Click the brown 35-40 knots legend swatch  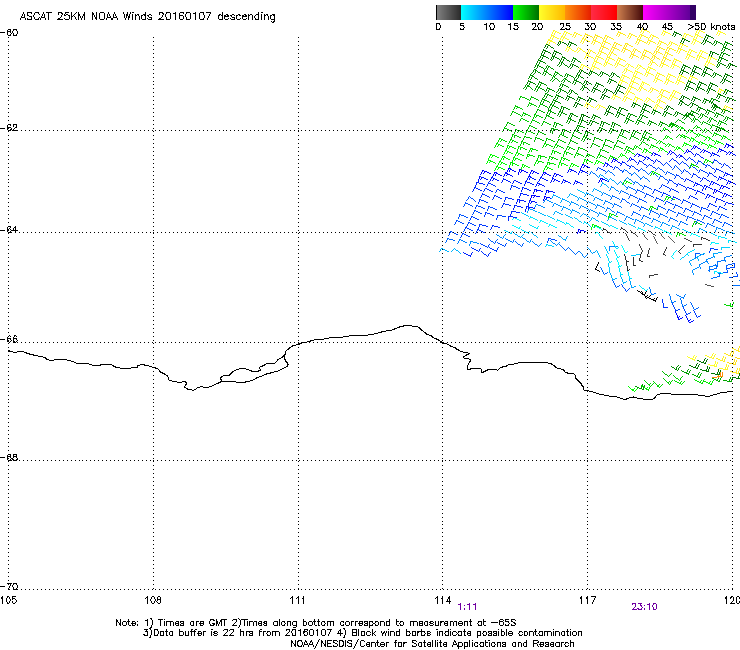630,12
